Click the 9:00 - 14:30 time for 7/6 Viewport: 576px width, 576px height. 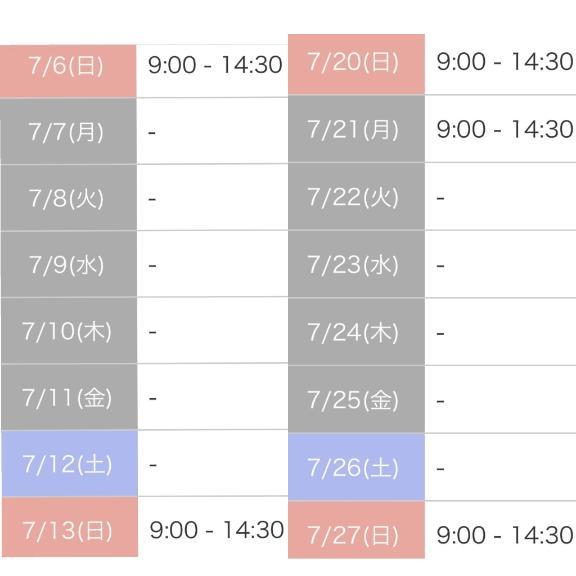point(215,65)
